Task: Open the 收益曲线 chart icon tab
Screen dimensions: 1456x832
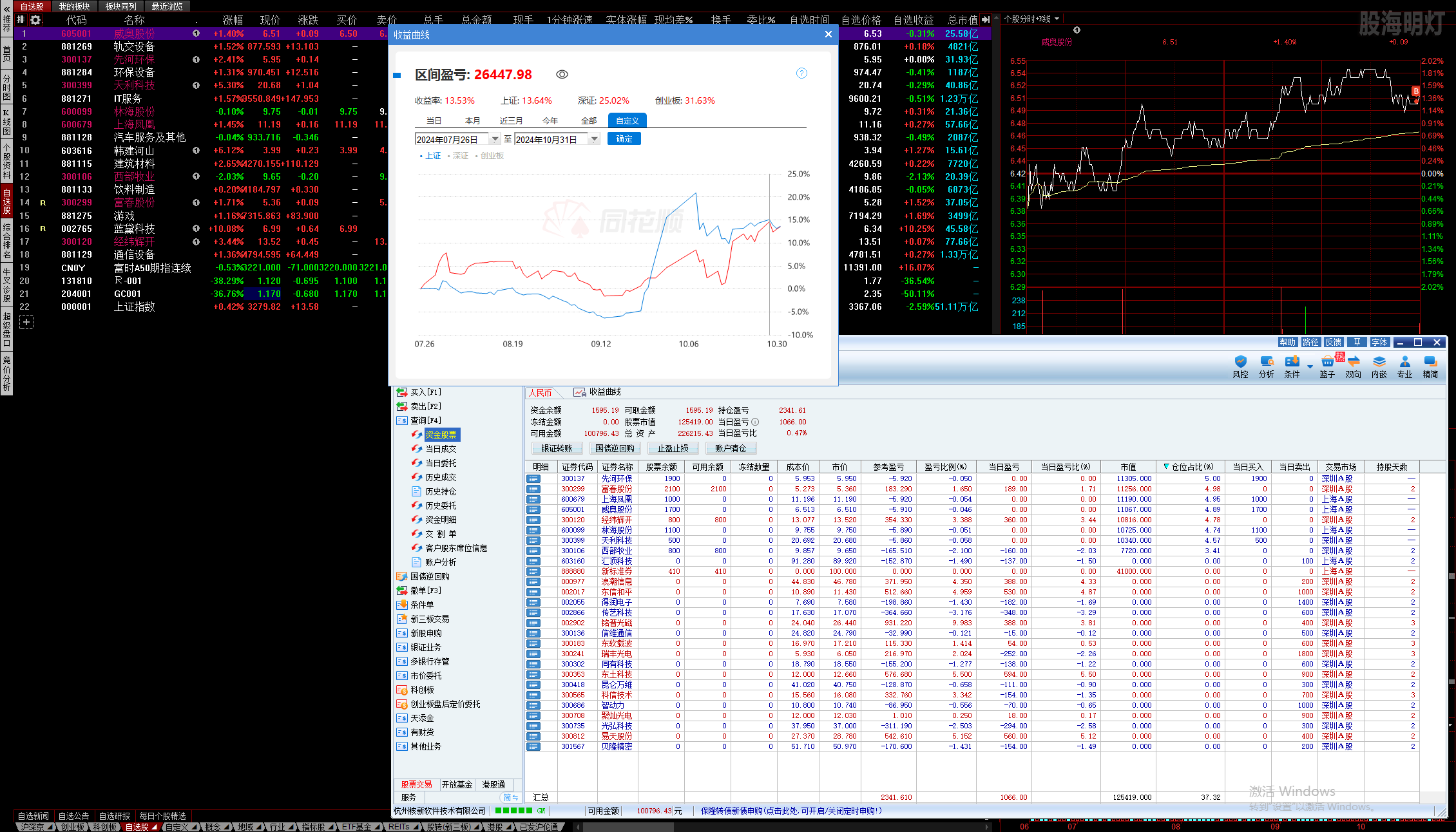Action: tap(597, 392)
